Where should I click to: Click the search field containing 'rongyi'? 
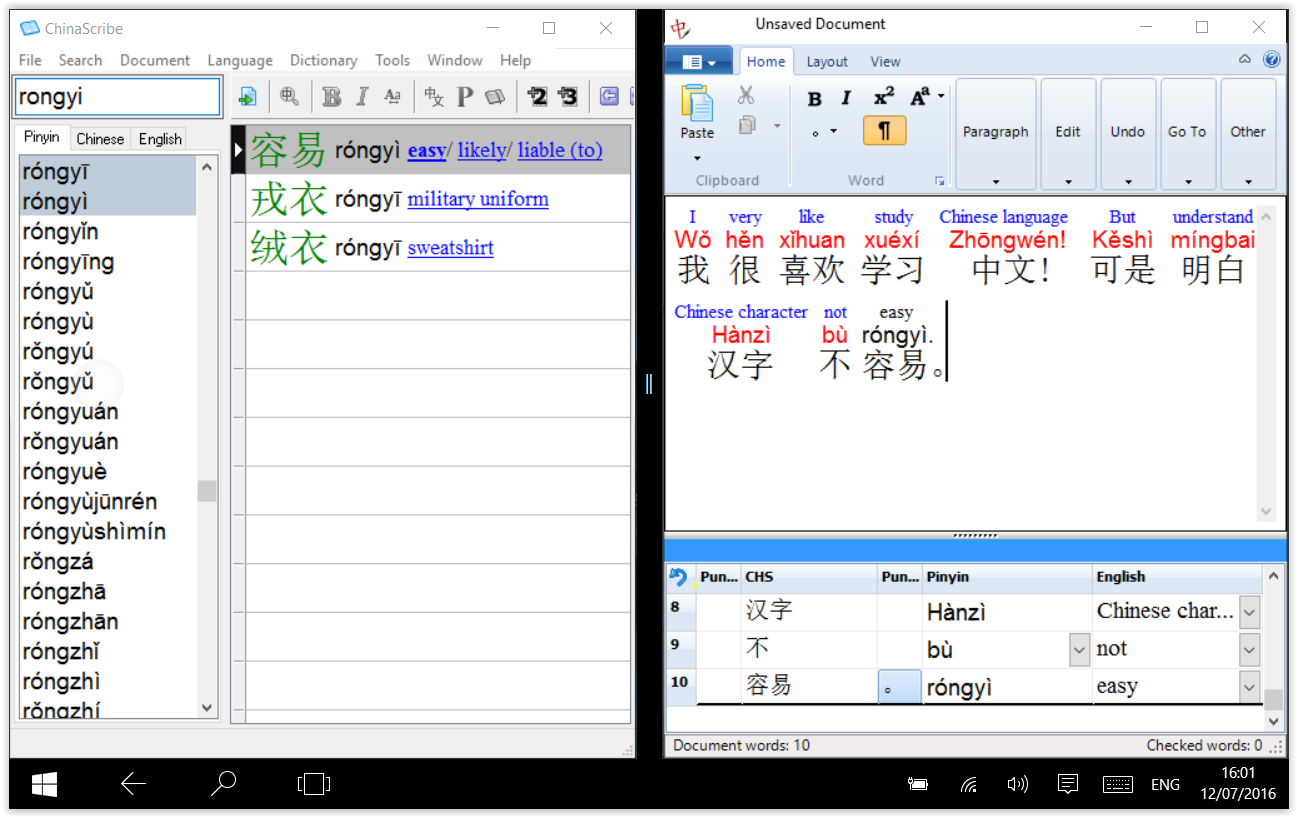click(x=117, y=97)
